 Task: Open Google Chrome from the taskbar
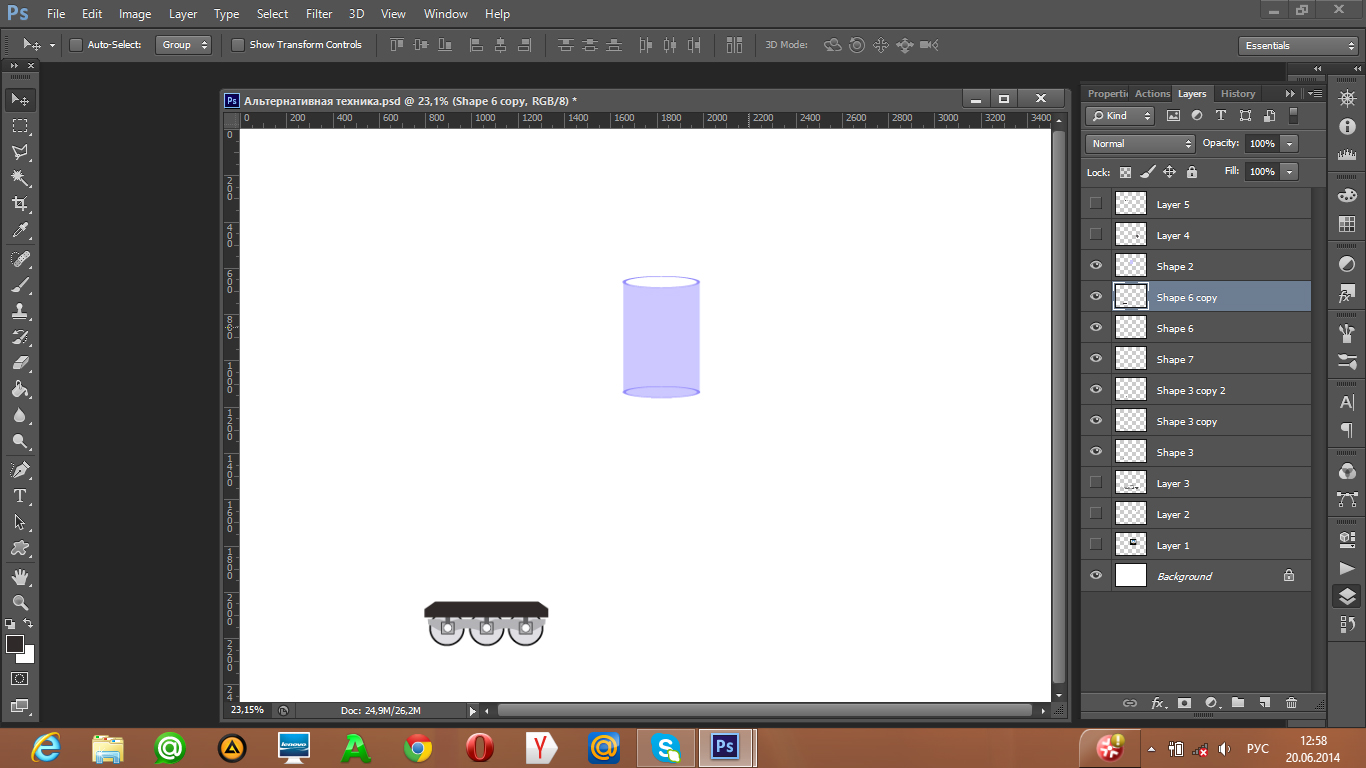point(418,747)
